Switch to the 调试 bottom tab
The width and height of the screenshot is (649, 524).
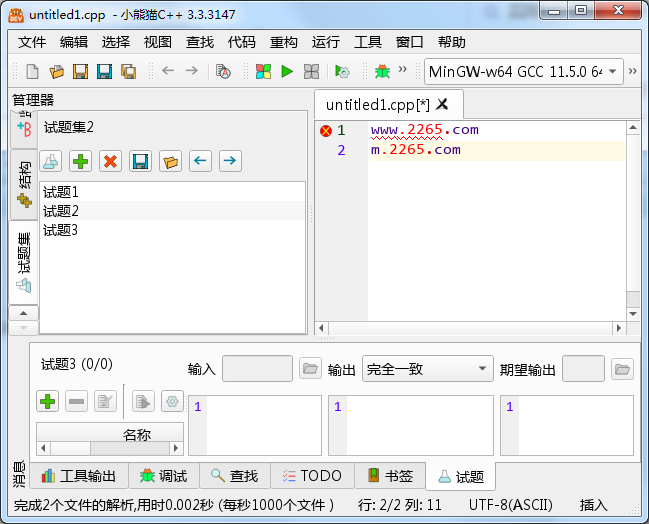pos(163,476)
